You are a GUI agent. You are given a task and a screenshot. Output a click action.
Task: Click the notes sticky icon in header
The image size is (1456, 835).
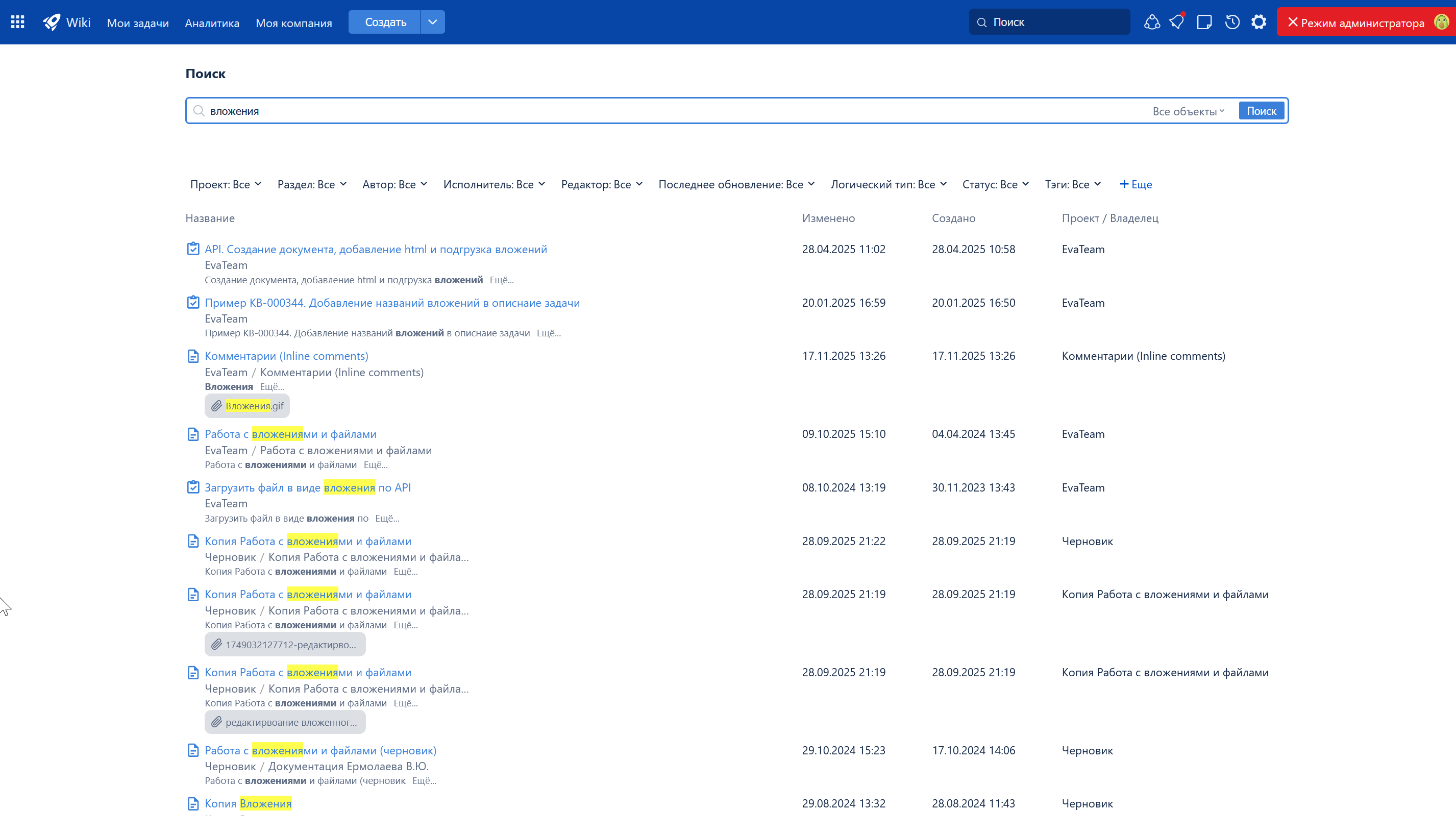pyautogui.click(x=1204, y=22)
